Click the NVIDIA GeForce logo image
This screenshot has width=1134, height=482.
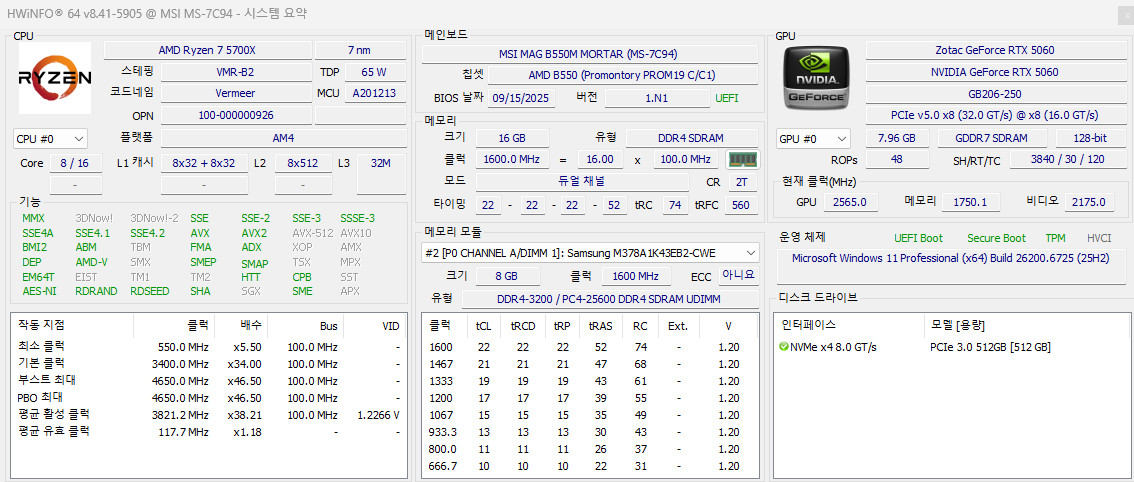pyautogui.click(x=817, y=77)
